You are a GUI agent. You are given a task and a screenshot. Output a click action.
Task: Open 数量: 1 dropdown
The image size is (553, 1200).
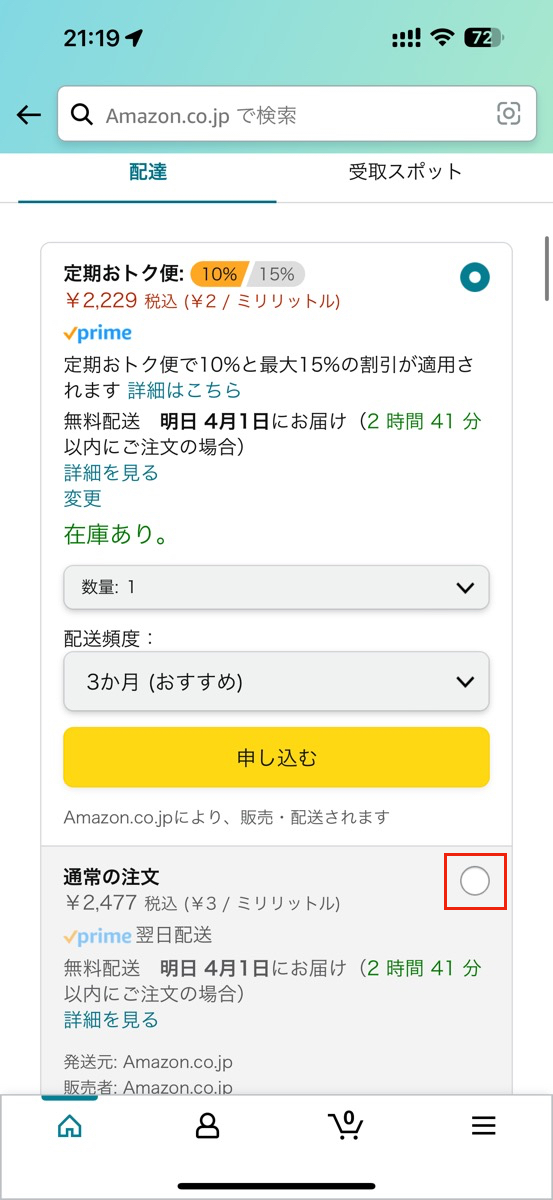276,588
